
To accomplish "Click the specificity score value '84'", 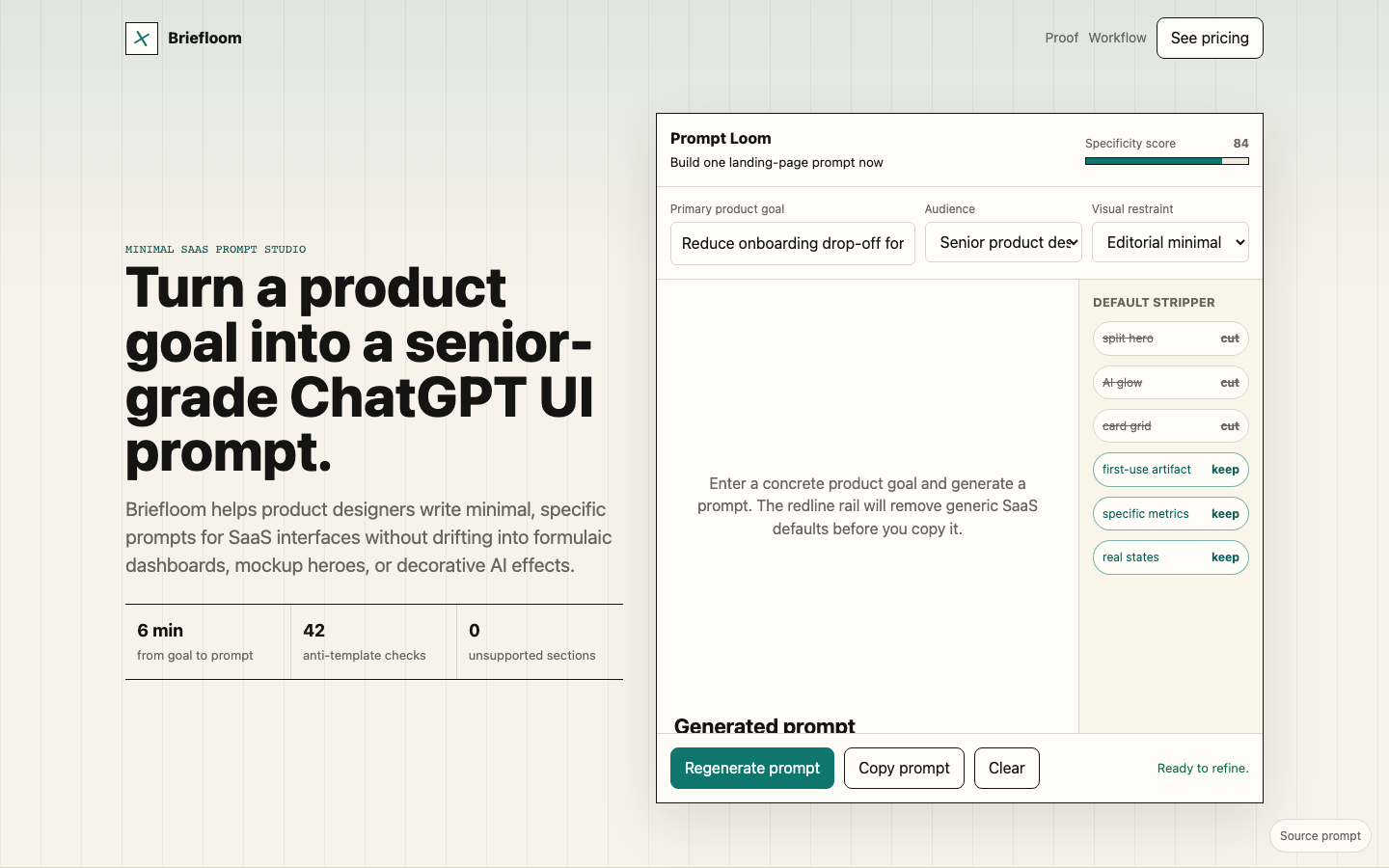I will tap(1241, 143).
